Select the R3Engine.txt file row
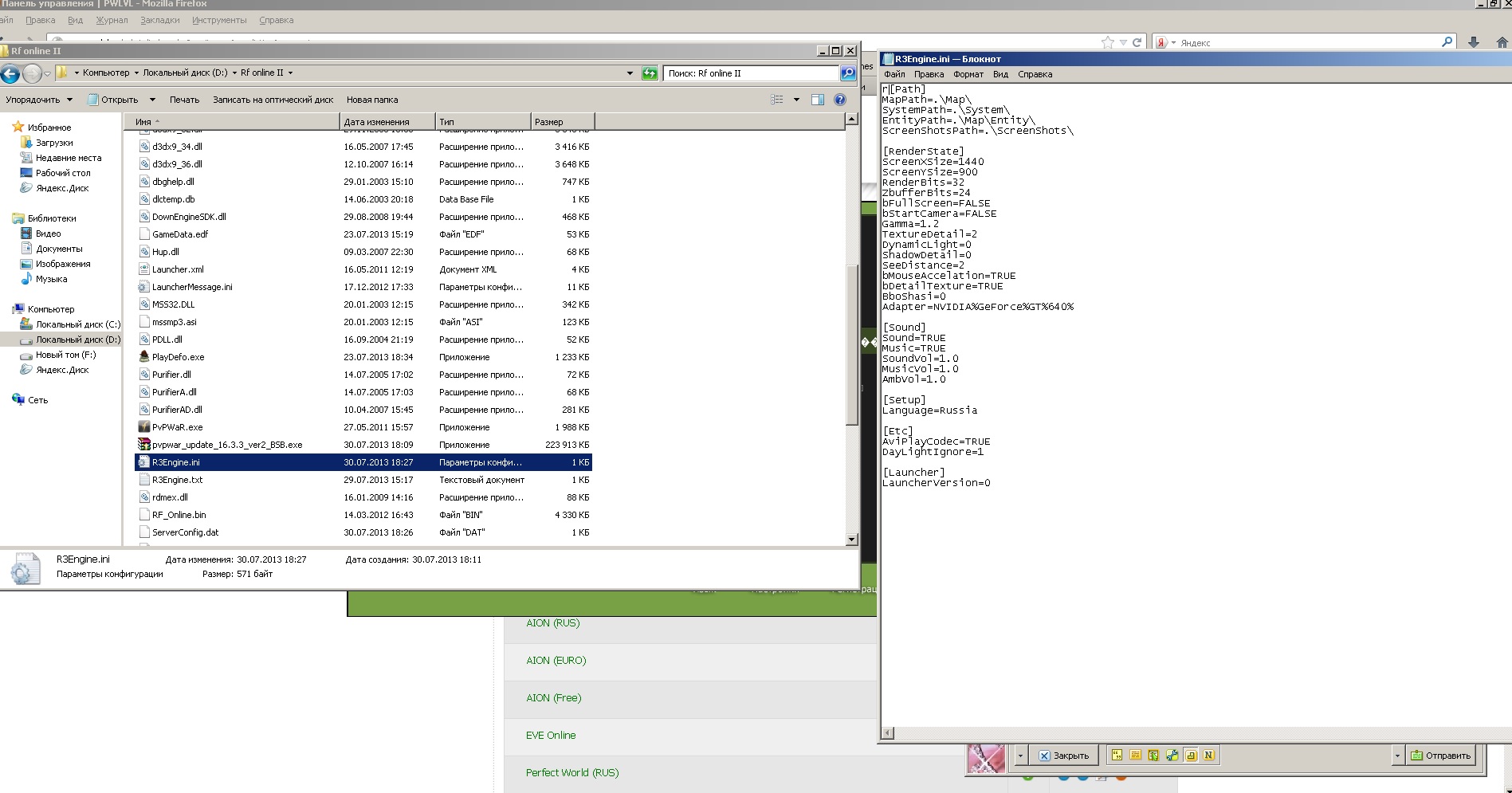The image size is (1512, 793). click(x=363, y=480)
